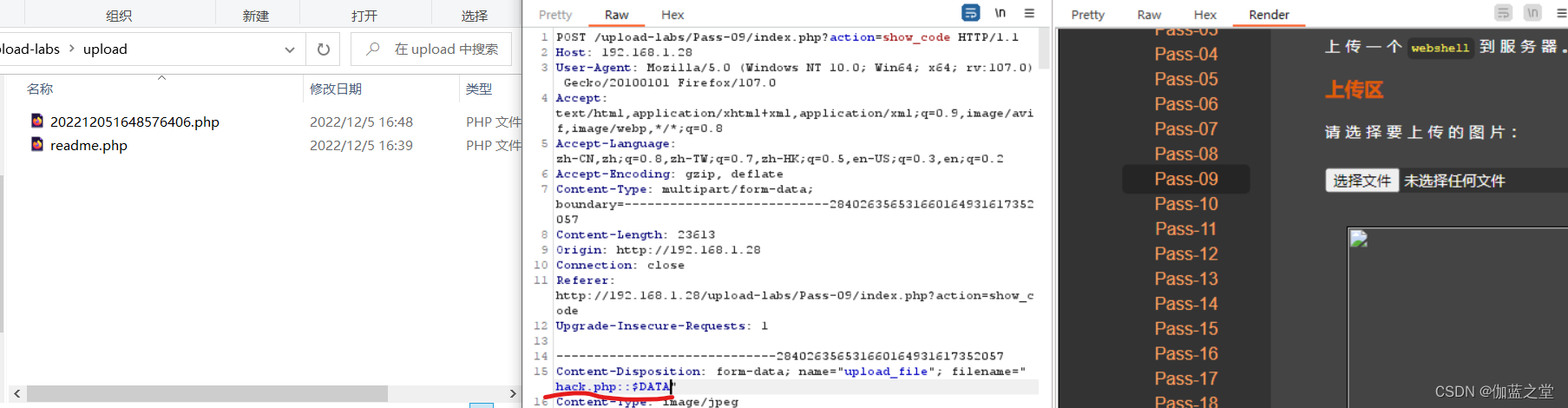Image resolution: width=1568 pixels, height=408 pixels.
Task: Switch response view to Render tab
Action: (1269, 15)
